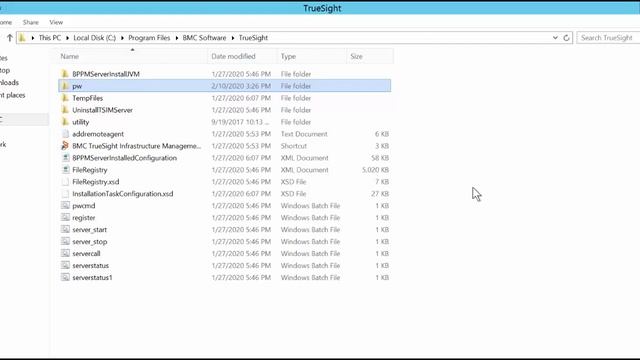Sort files by Date modified column
Viewport: 640px width, 360px height.
[233, 56]
